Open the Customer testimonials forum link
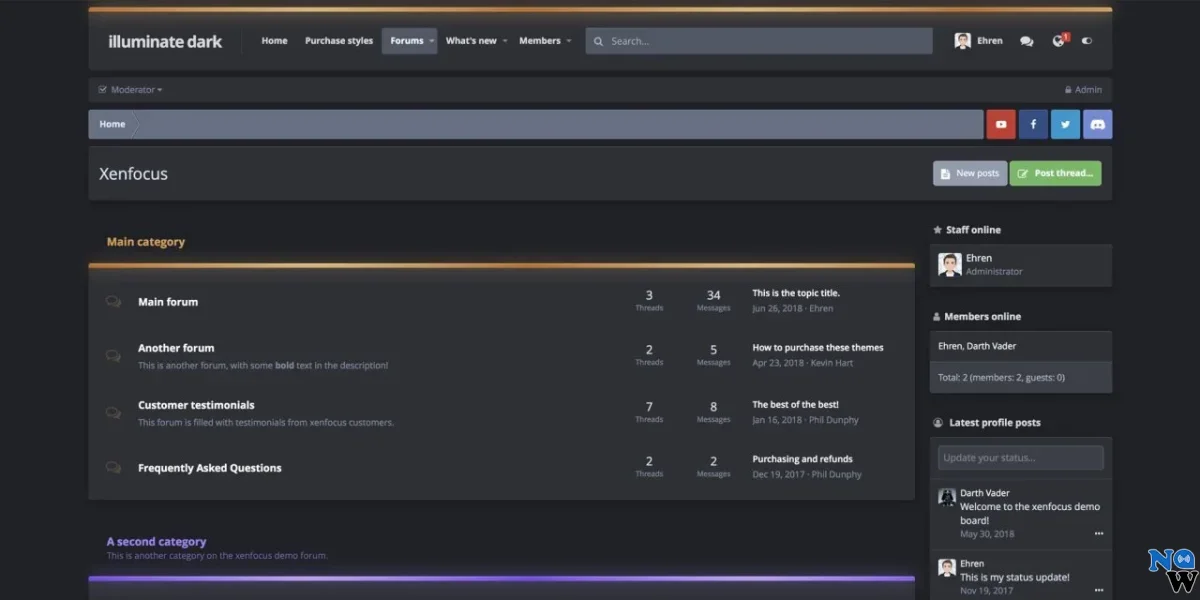 click(x=195, y=404)
